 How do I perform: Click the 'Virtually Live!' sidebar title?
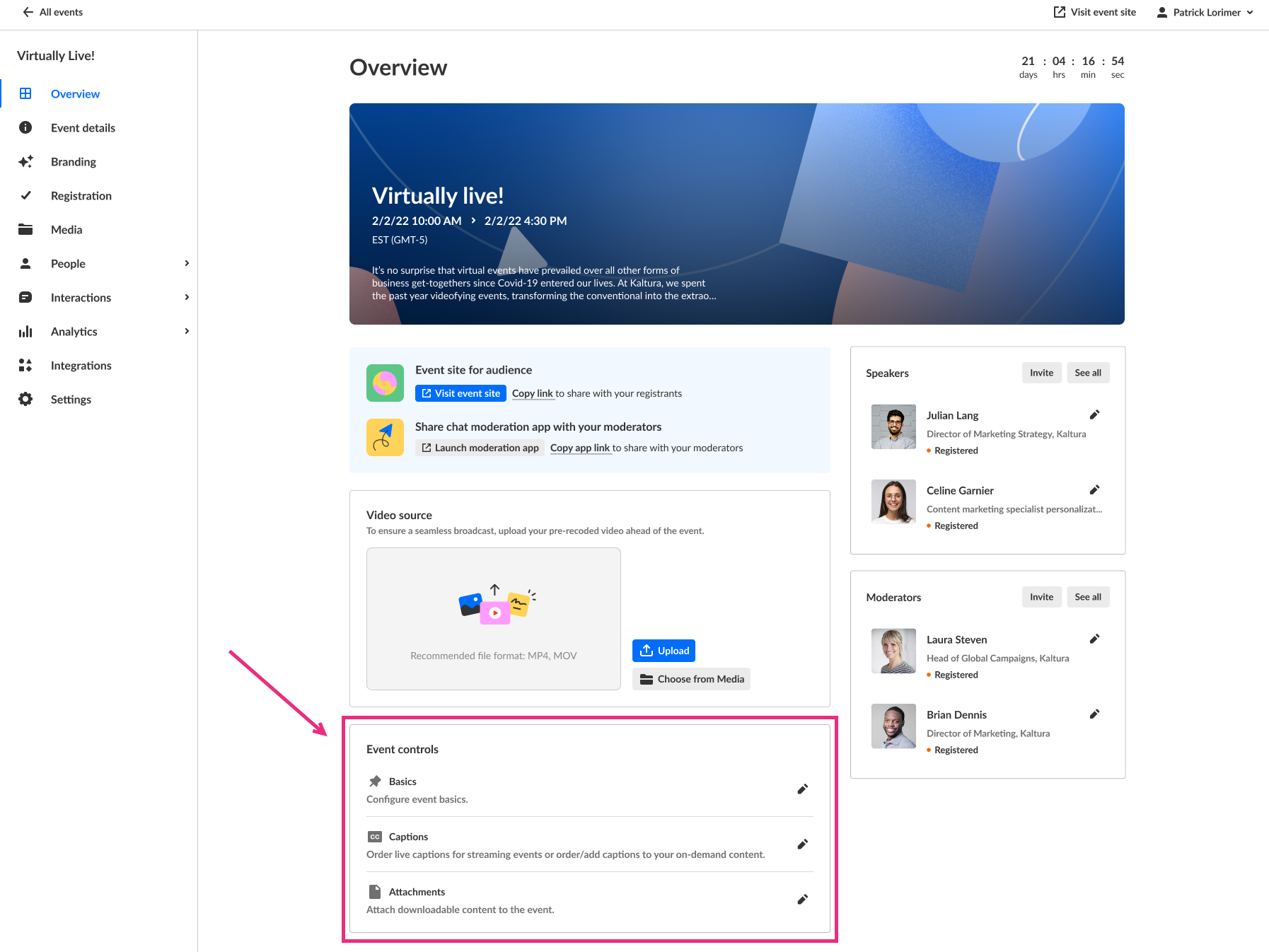(x=56, y=56)
